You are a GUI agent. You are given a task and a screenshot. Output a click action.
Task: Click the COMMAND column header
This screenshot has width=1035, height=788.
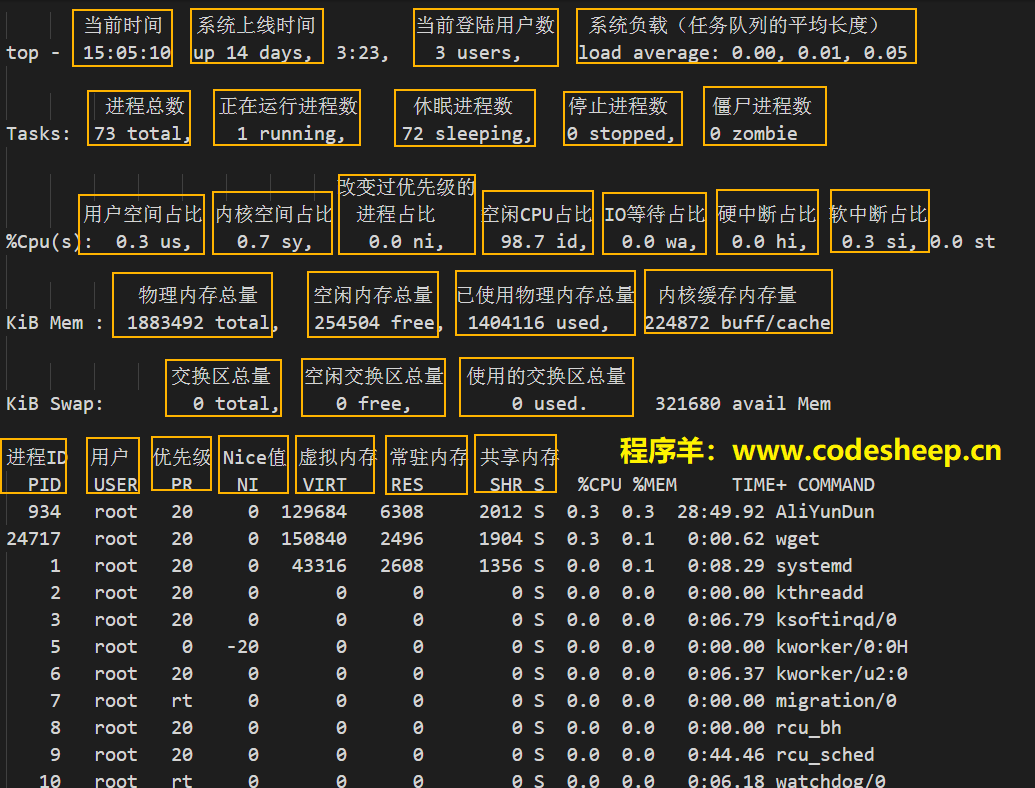(836, 485)
